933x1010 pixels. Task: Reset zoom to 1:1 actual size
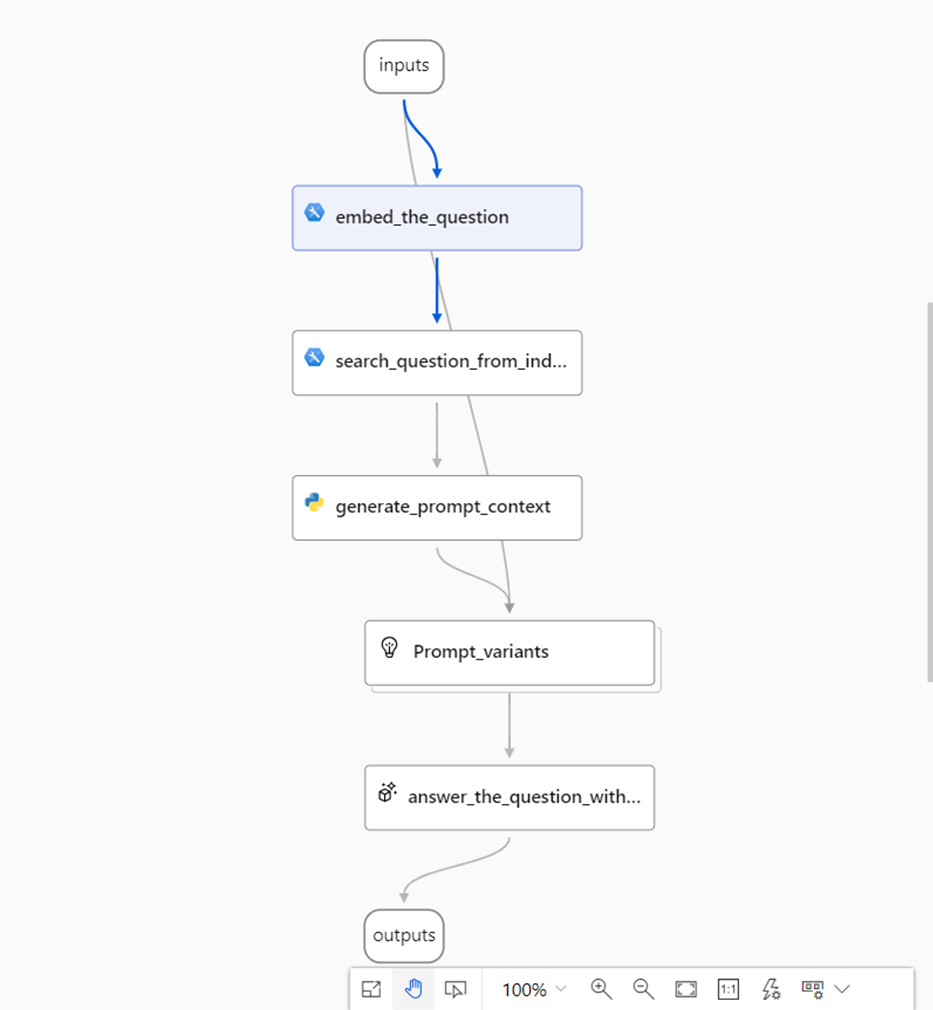click(727, 989)
